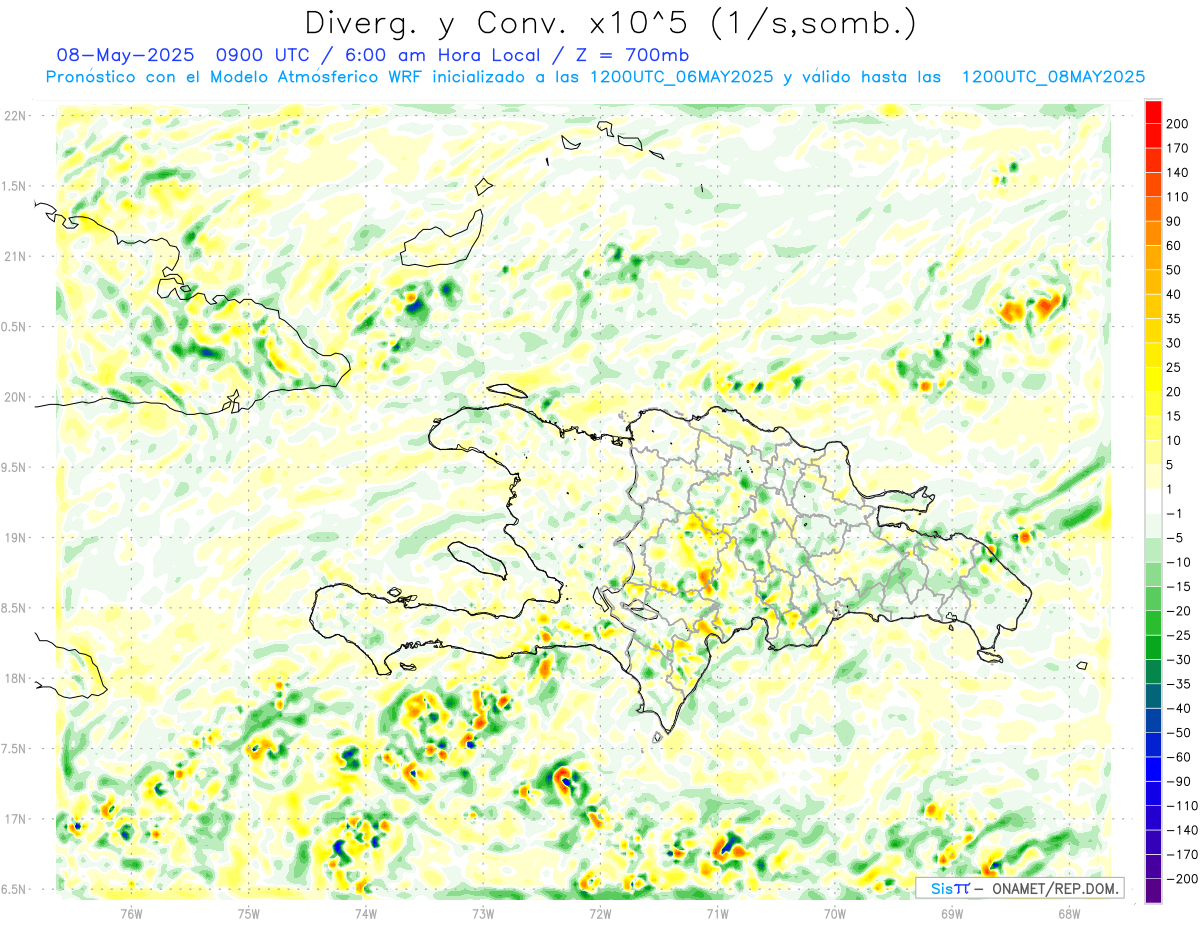
Task: Click the color bar label "-110"
Action: (x=1181, y=806)
